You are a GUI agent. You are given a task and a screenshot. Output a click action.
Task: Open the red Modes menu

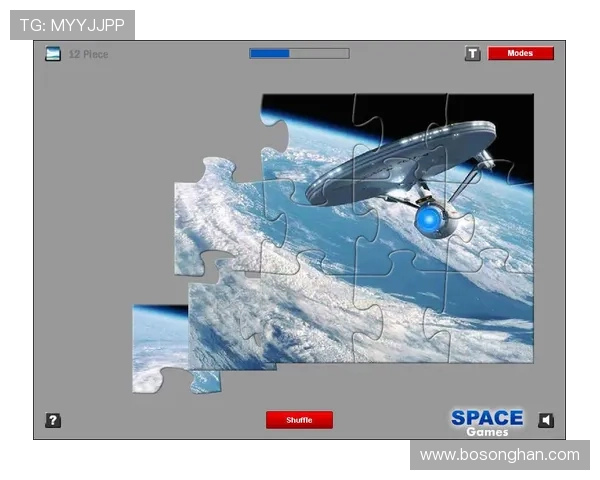pos(520,54)
